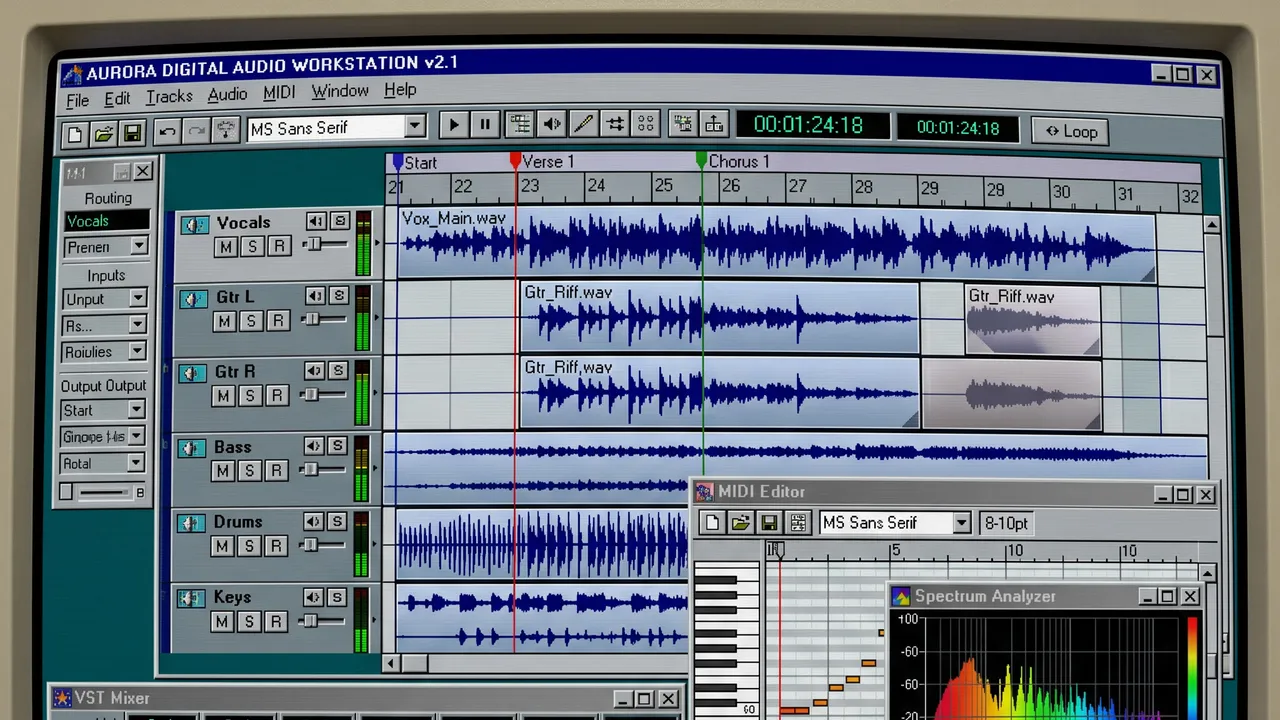Mute the Gtr L track
This screenshot has width=1280, height=720.
(225, 321)
